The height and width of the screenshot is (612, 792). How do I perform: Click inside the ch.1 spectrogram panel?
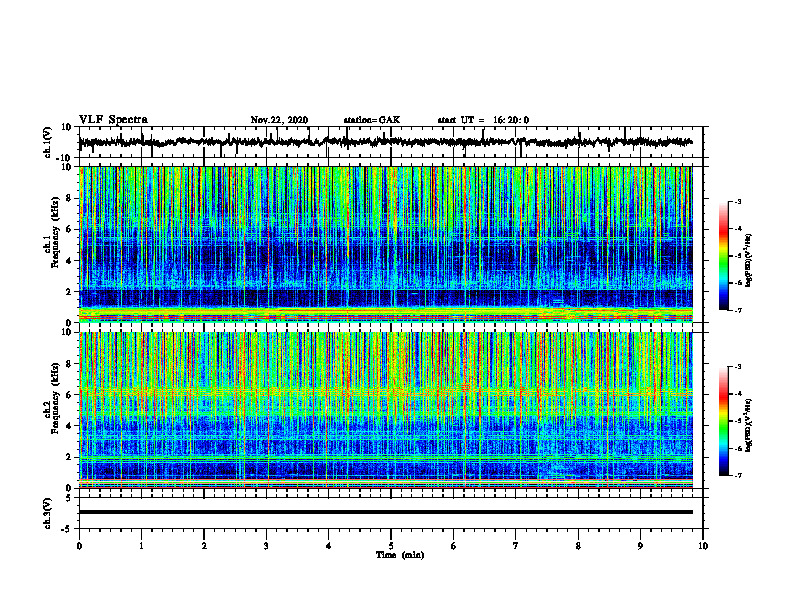click(386, 244)
